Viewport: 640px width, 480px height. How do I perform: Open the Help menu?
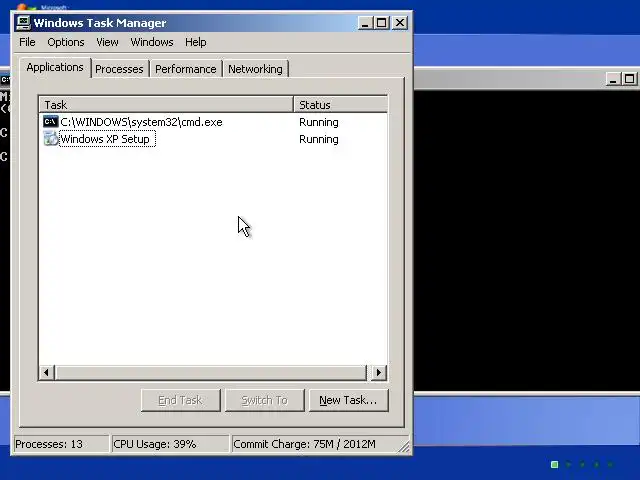pos(196,42)
